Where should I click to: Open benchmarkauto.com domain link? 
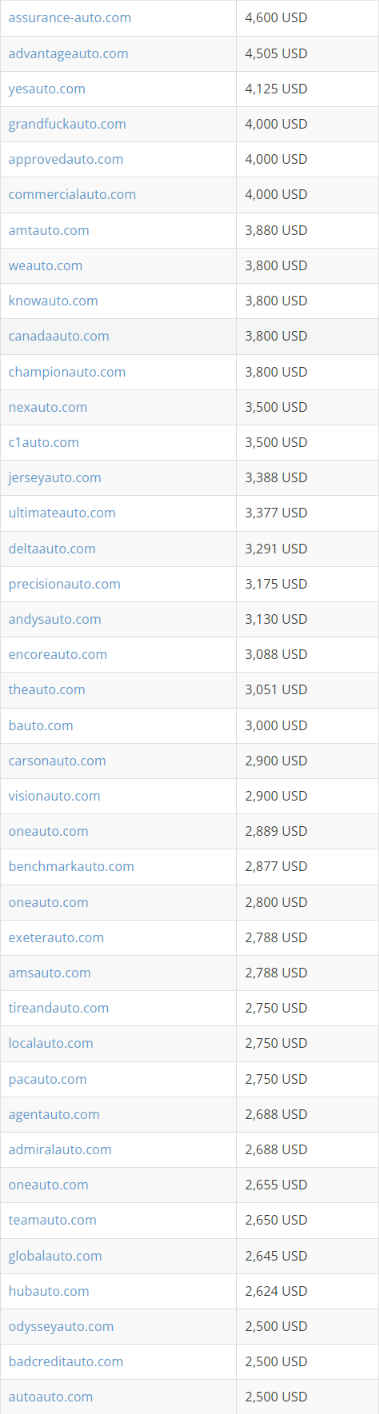pos(71,866)
